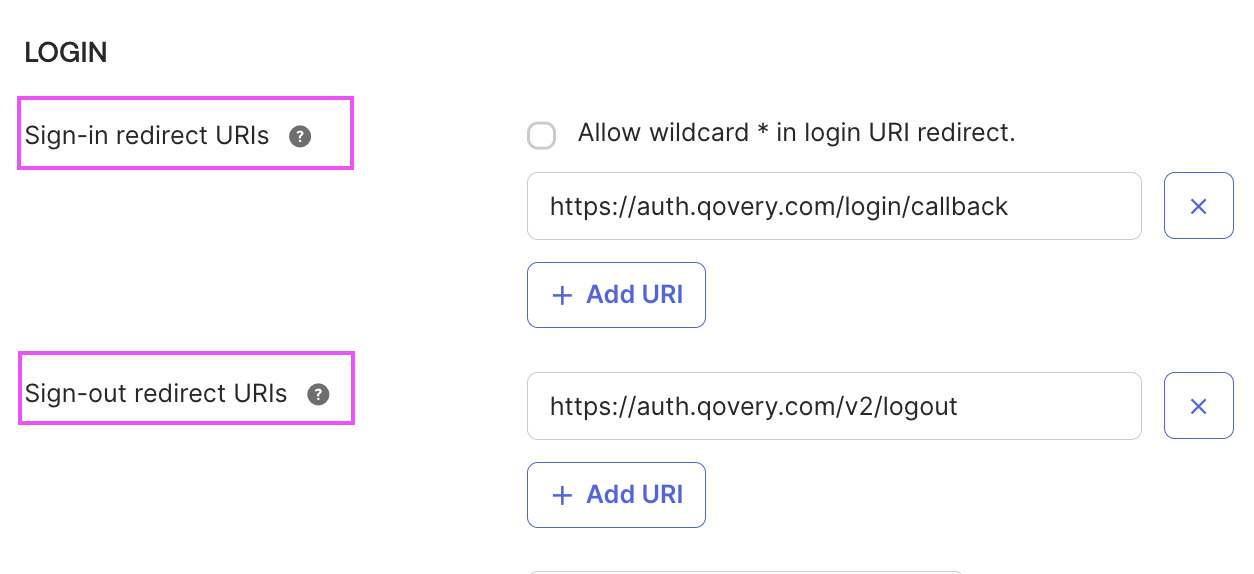Remove the v2/logout URI with the X
This screenshot has height=574, width=1254.
point(1198,406)
